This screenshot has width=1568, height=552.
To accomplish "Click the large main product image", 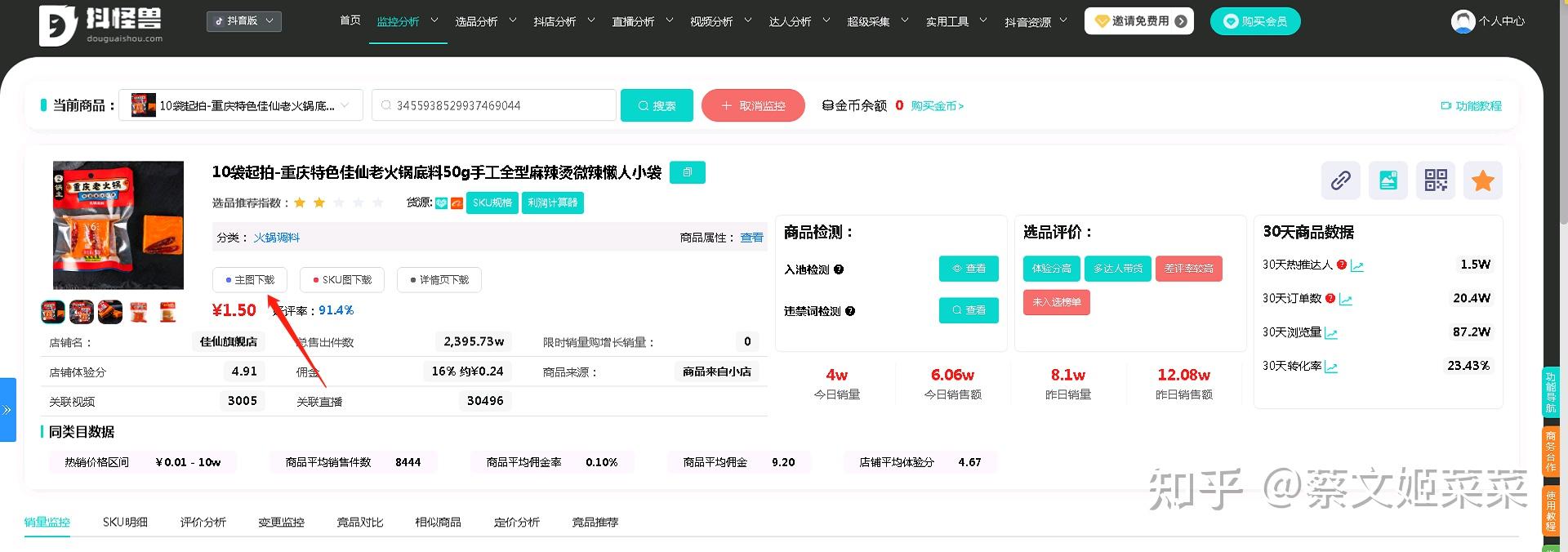I will coord(118,225).
